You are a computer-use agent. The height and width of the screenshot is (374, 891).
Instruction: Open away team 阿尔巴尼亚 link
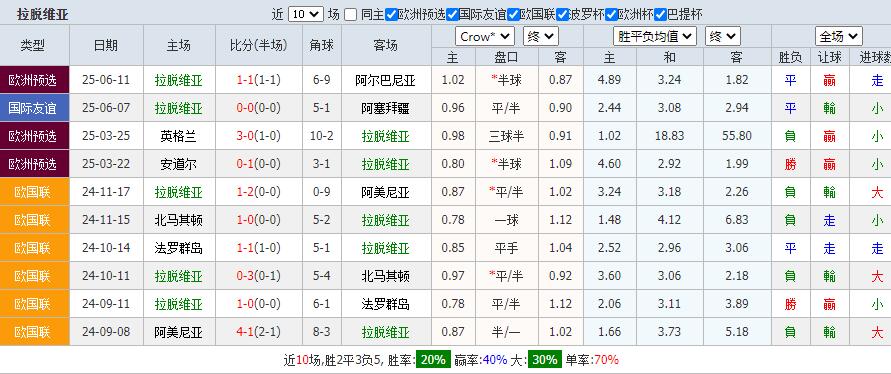coord(386,81)
